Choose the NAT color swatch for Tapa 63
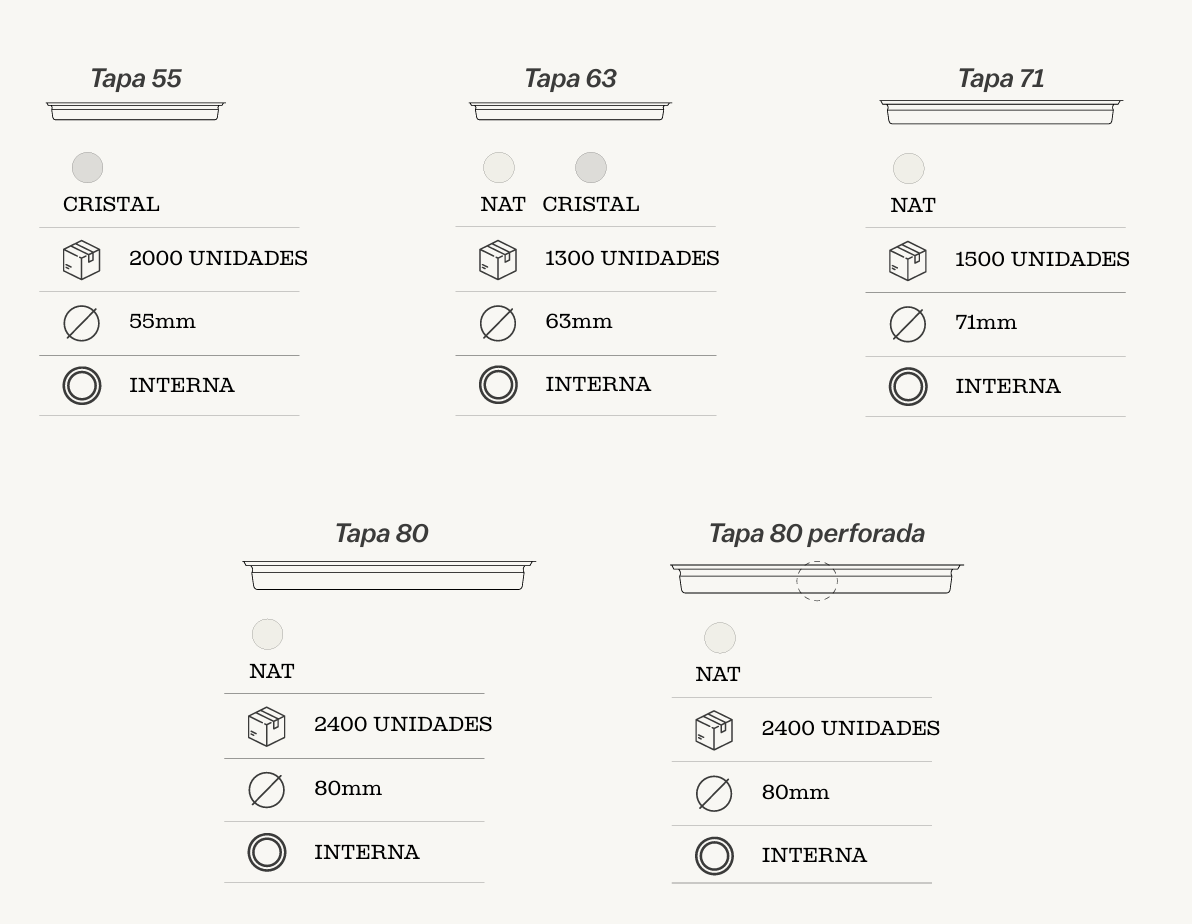Image resolution: width=1192 pixels, height=924 pixels. point(499,168)
